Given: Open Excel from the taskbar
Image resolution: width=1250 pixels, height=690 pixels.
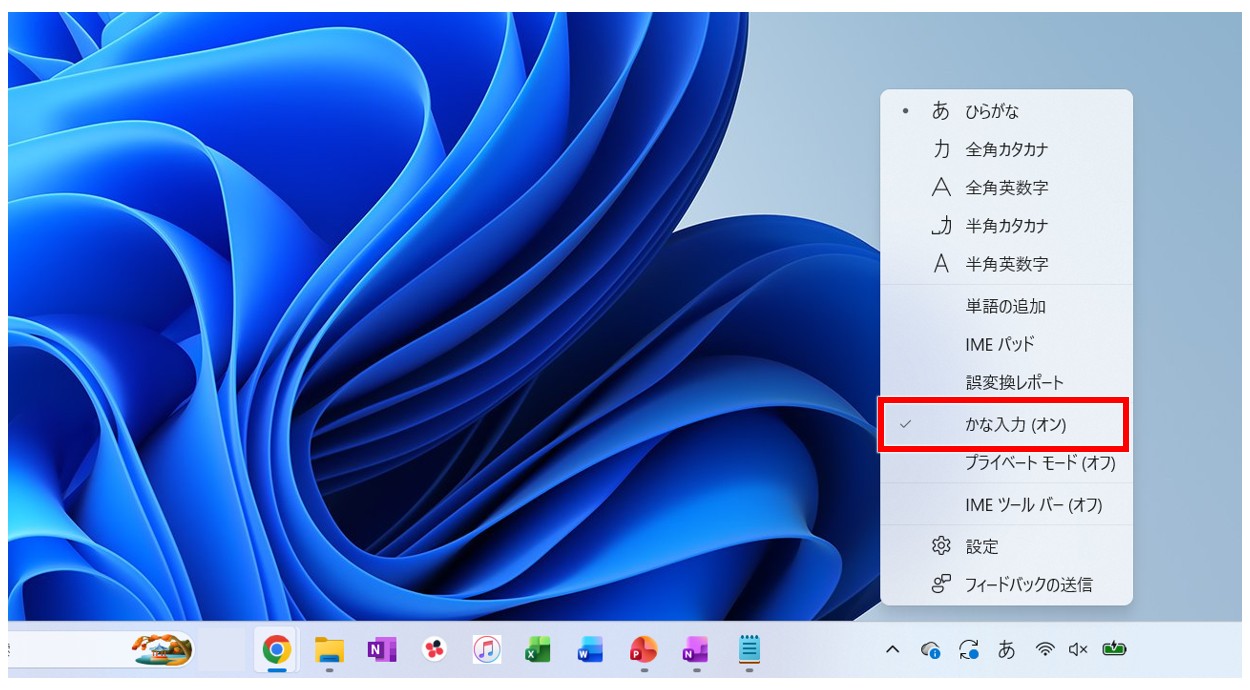Looking at the screenshot, I should tap(538, 651).
